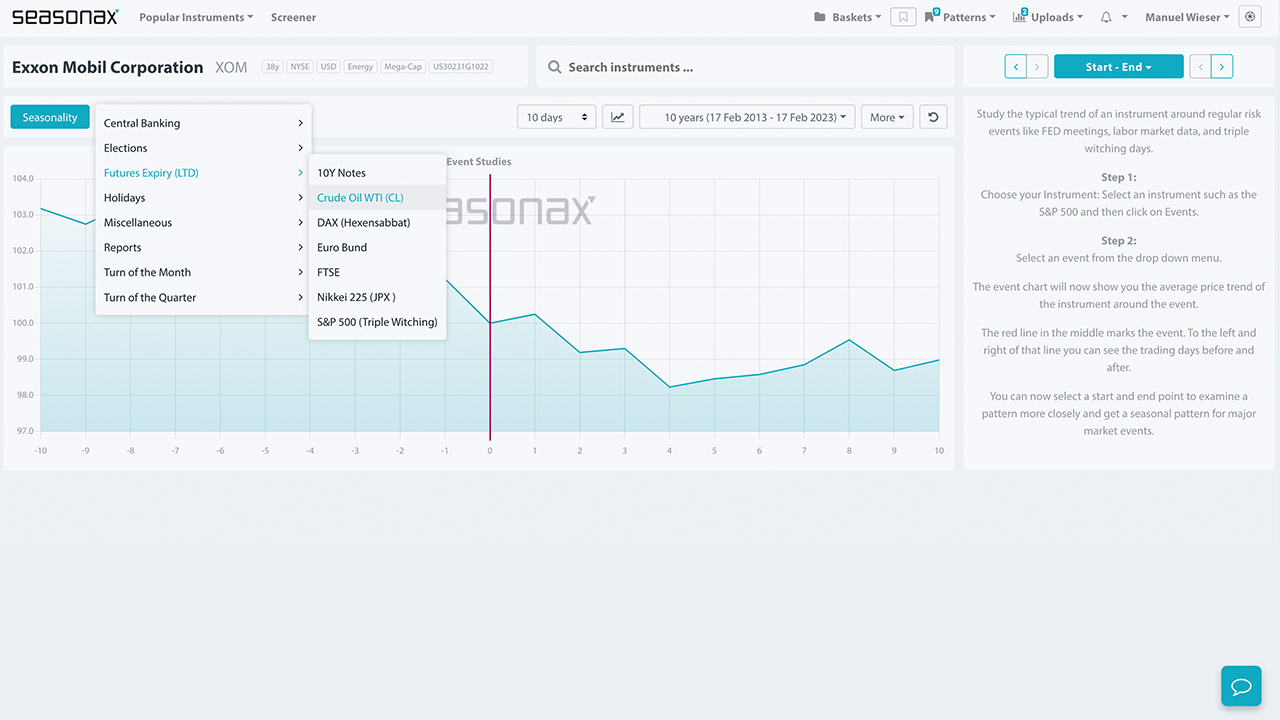Activate the Seasonality toggle button
1280x720 pixels.
[x=49, y=116]
